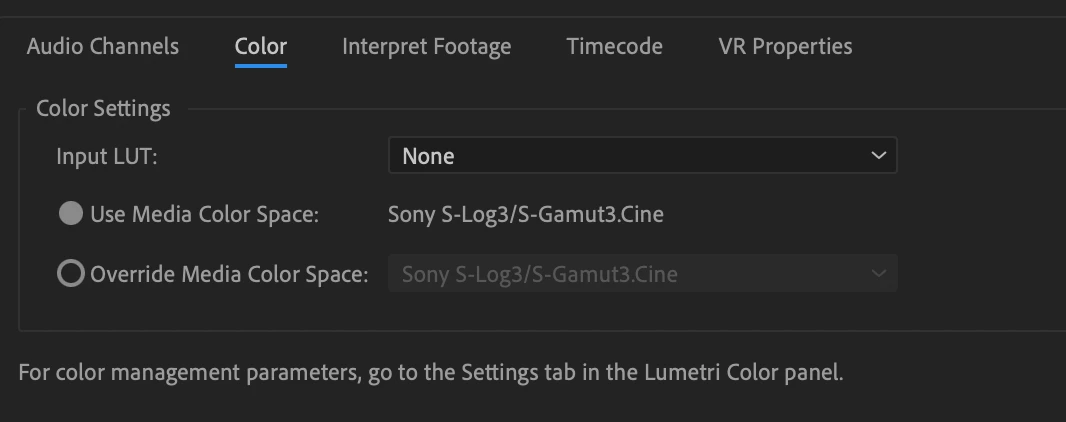Open the Input LUT dropdown showing None
Viewport: 1066px width, 422px height.
642,156
